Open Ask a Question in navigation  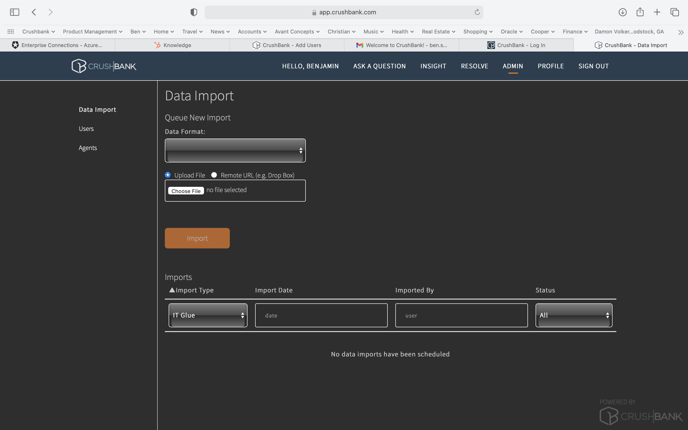(x=379, y=66)
